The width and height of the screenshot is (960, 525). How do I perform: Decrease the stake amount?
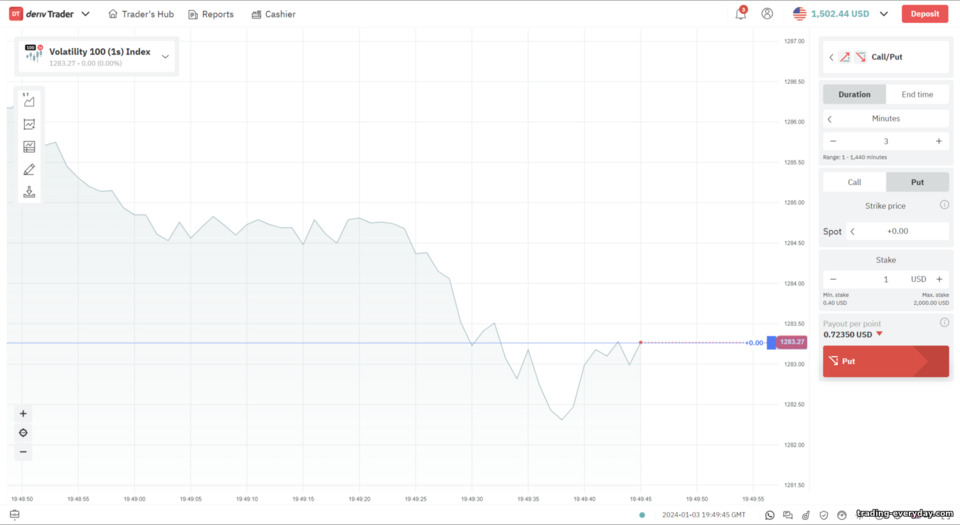(833, 279)
